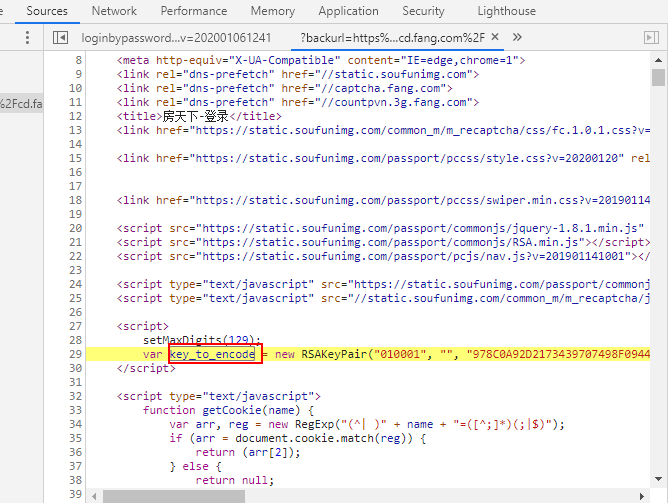This screenshot has height=503, width=668.
Task: Show more open file tabs chevron
Action: [517, 37]
